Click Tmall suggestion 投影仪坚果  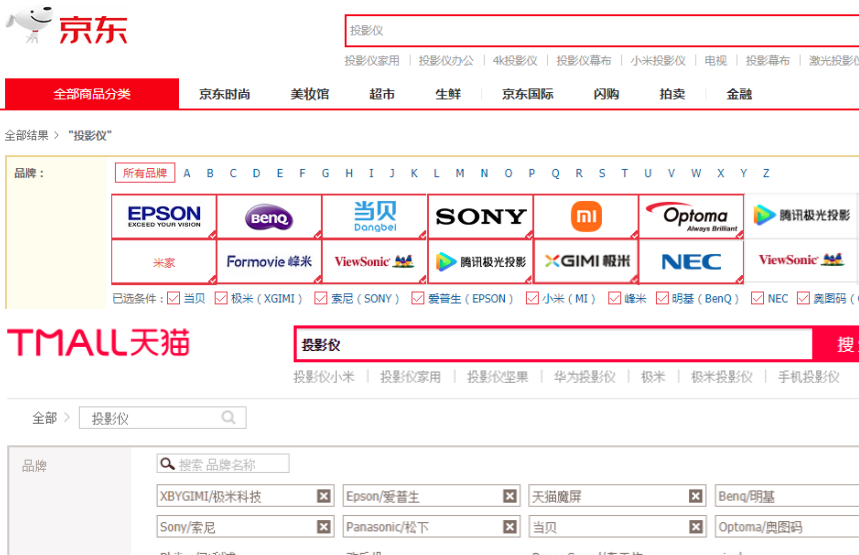497,377
